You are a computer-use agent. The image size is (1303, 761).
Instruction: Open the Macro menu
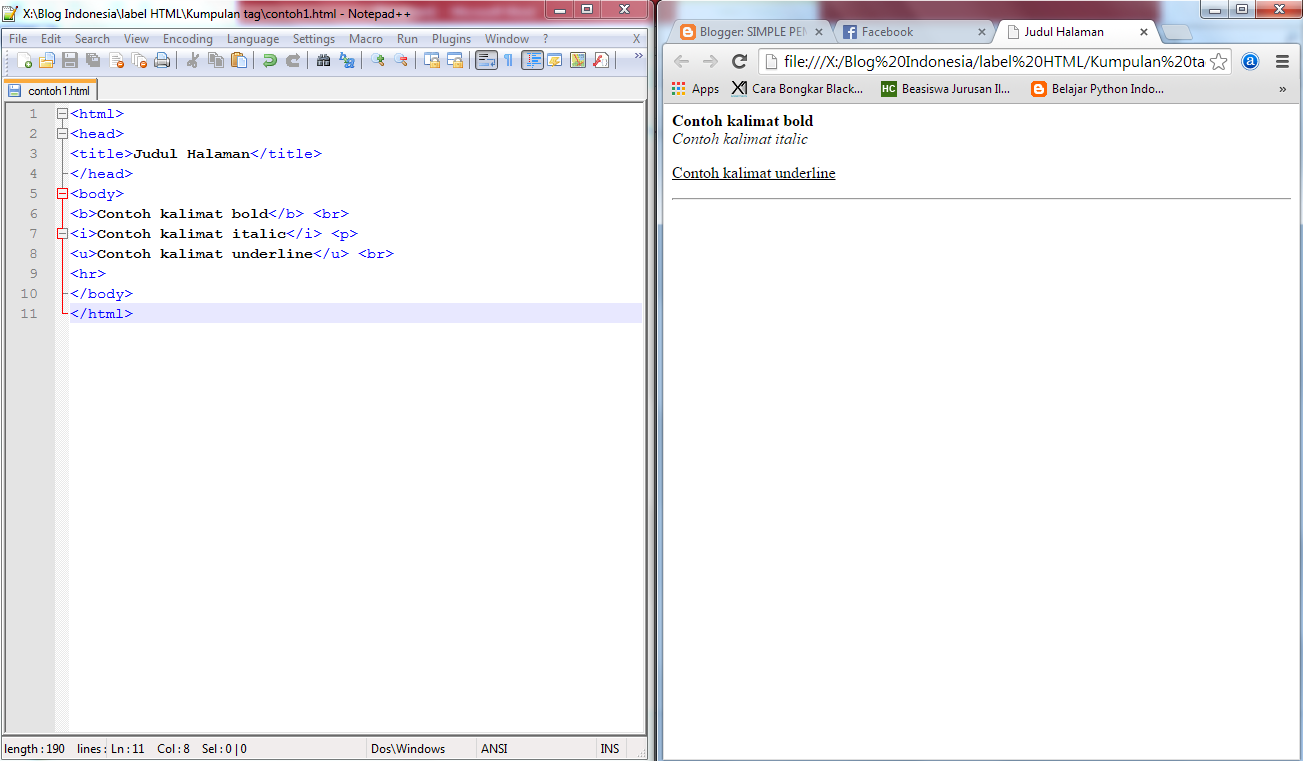coord(366,39)
